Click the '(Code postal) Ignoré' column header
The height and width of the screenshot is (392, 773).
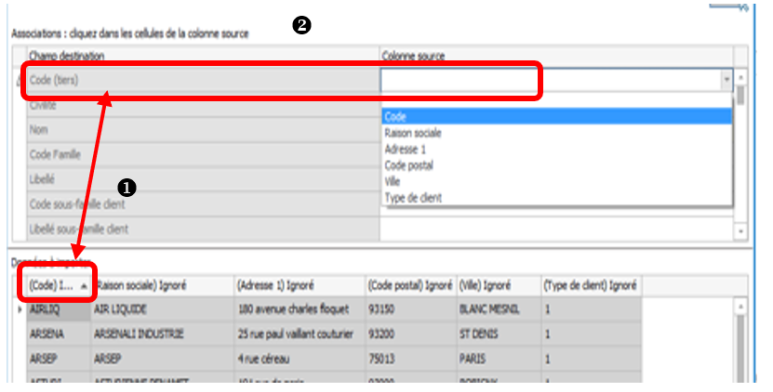(411, 285)
